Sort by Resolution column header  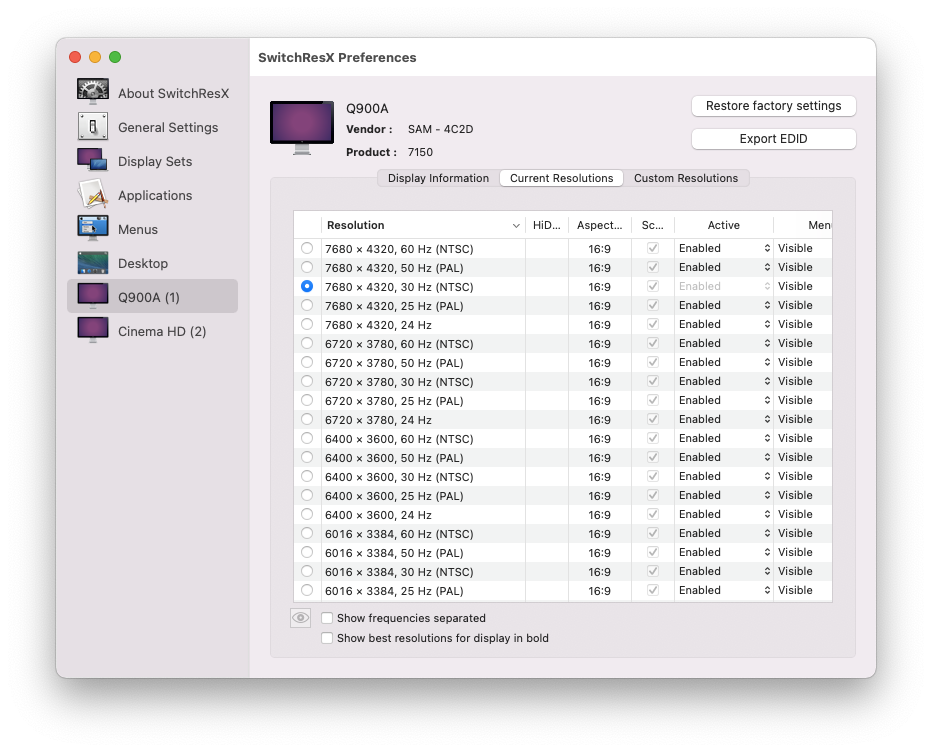coord(423,225)
